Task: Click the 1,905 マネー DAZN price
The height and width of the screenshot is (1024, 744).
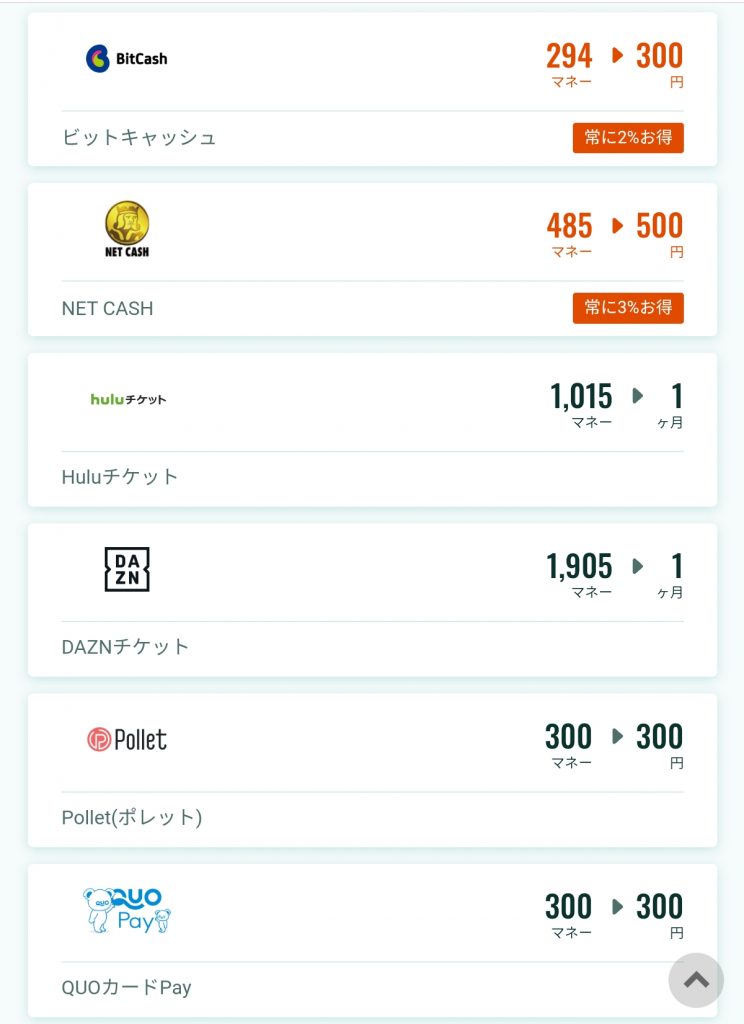Action: pos(579,575)
